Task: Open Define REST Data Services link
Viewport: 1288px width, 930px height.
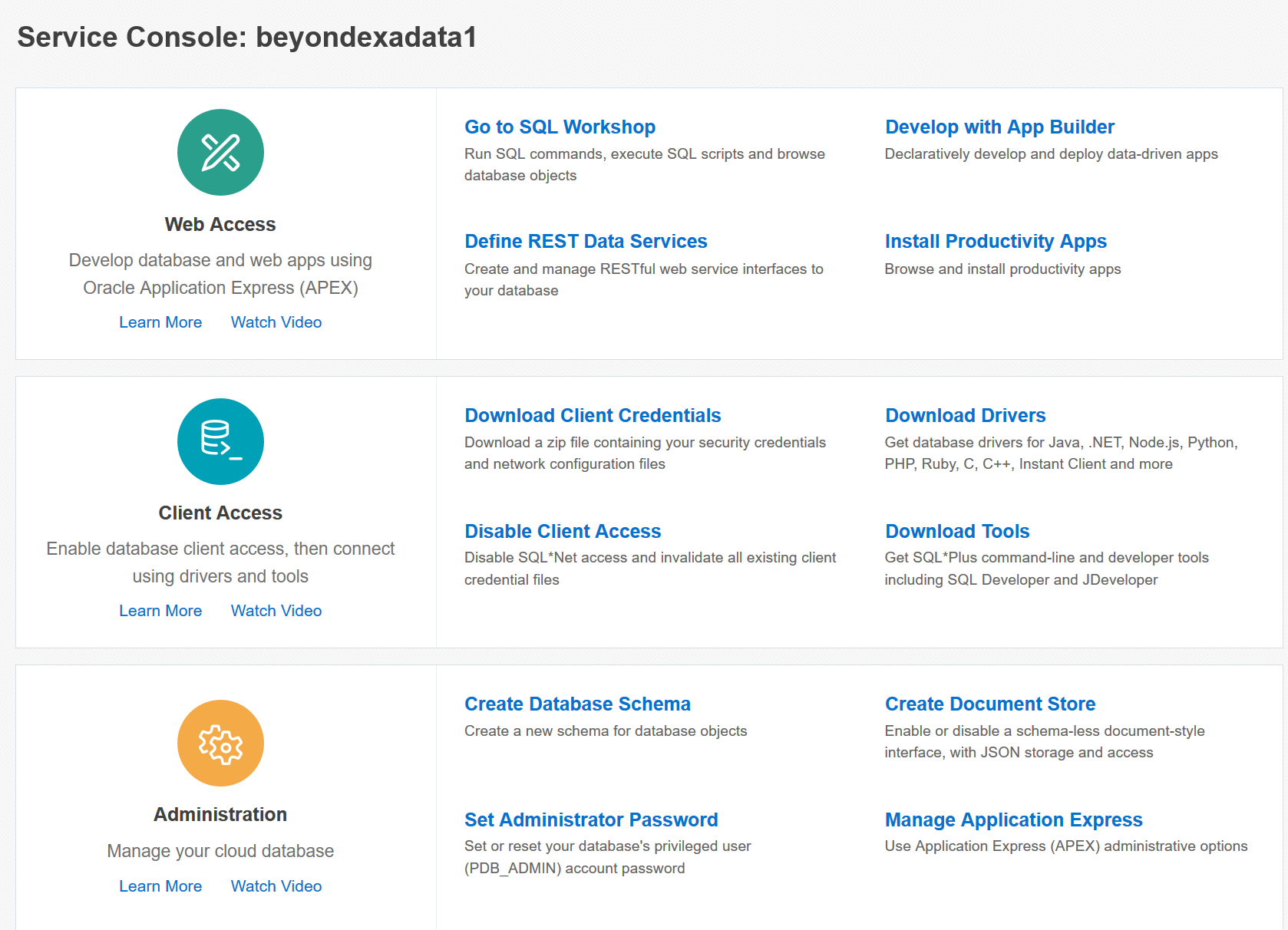Action: [586, 241]
